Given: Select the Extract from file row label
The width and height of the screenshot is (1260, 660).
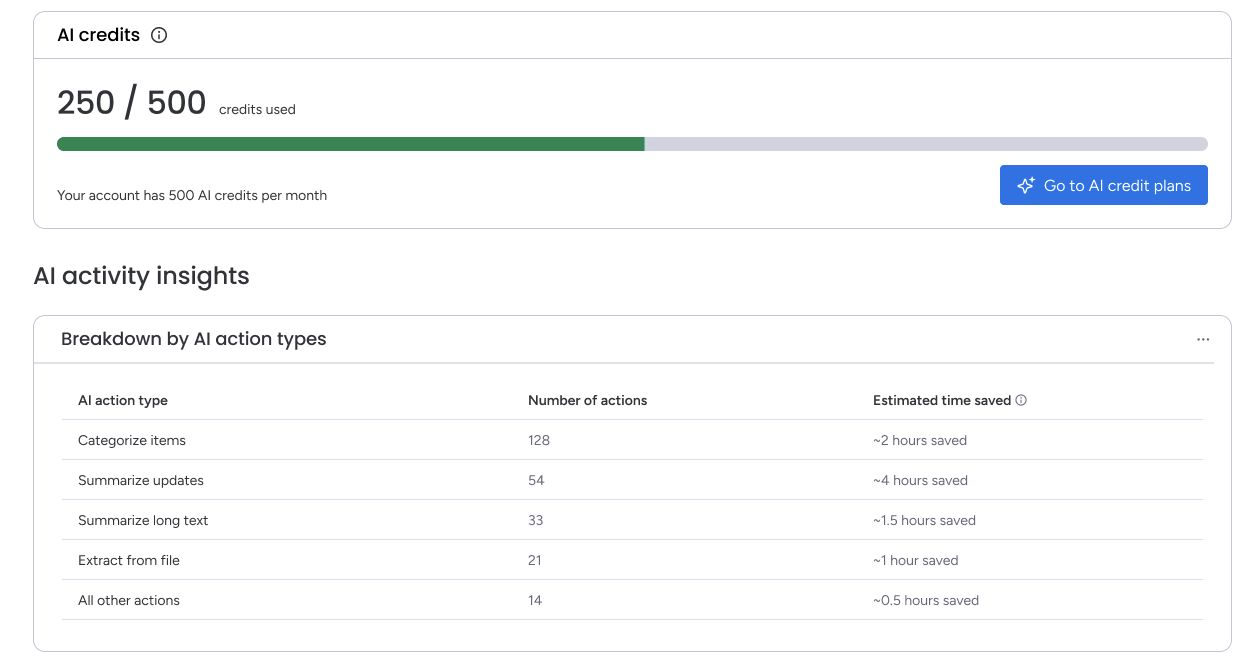Looking at the screenshot, I should click(129, 560).
